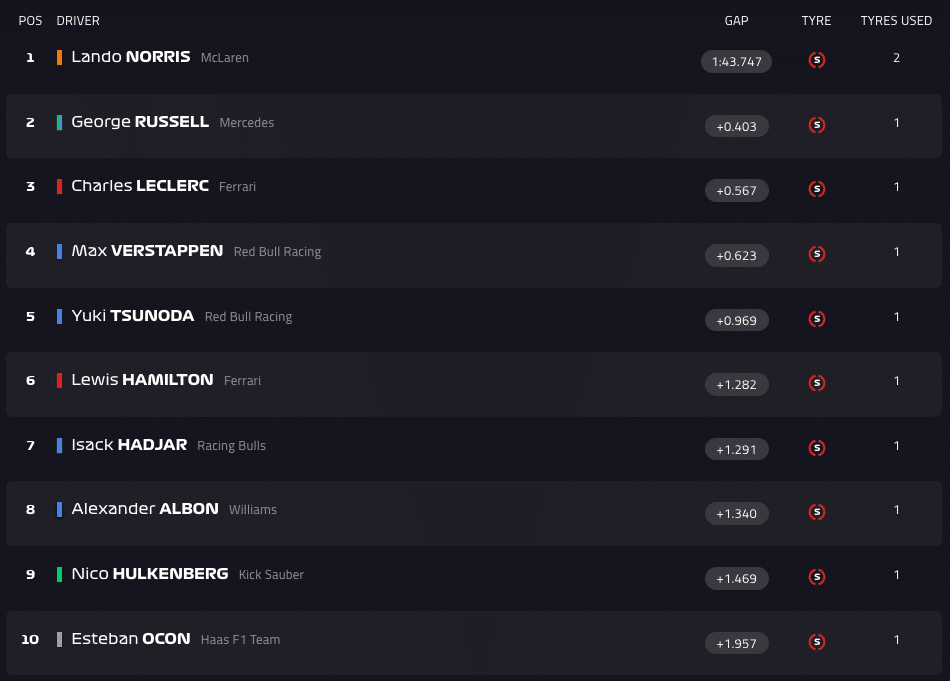Click the DRIVER column header
Viewport: 950px width, 681px height.
[78, 21]
